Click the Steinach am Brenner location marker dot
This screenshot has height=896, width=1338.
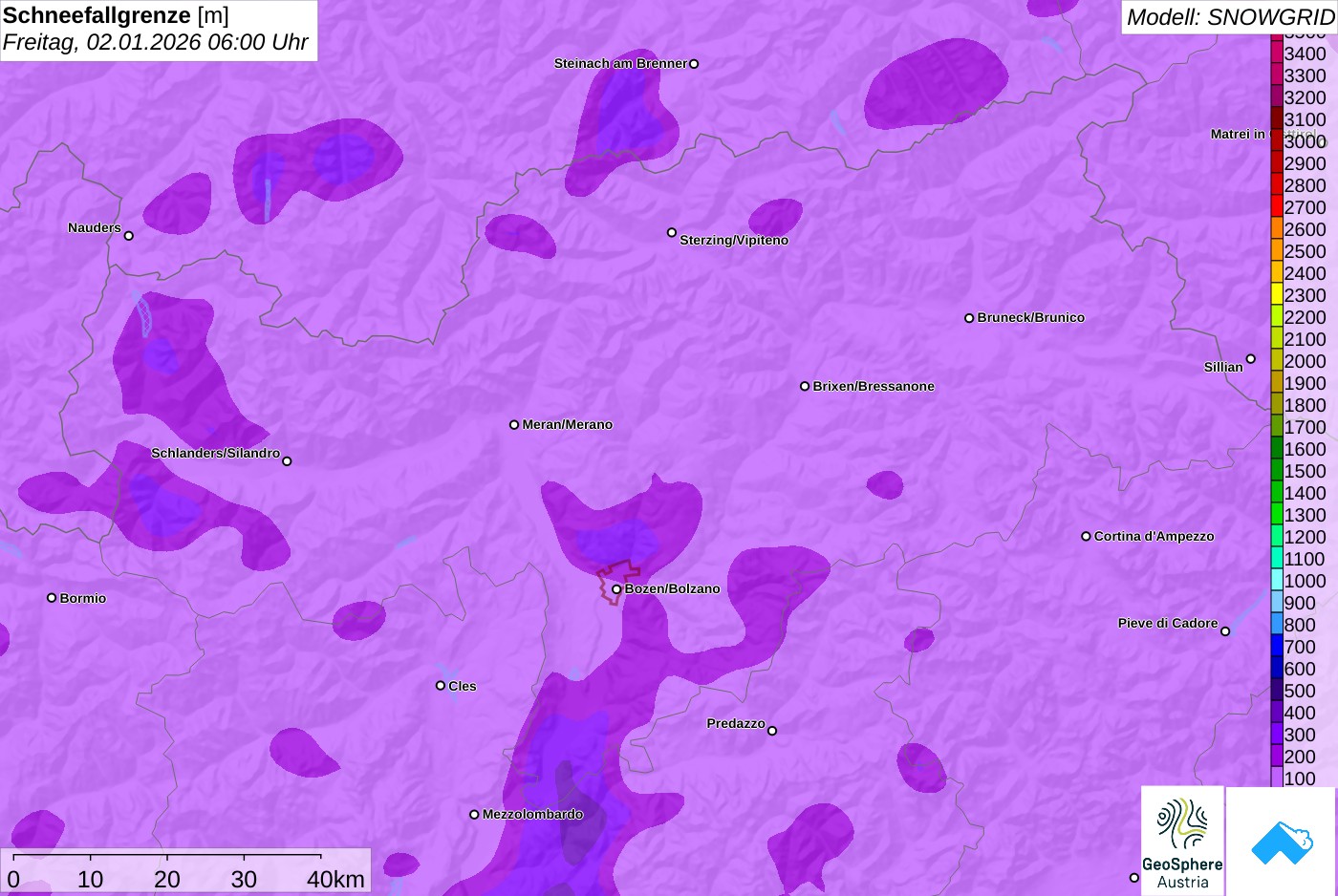(x=694, y=64)
